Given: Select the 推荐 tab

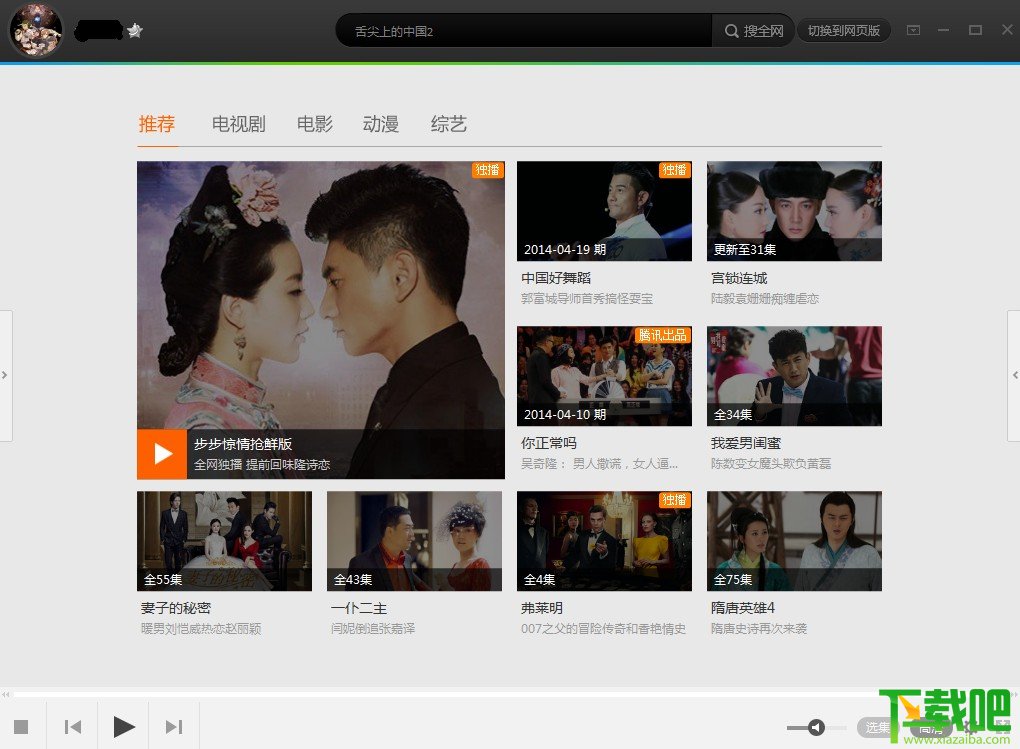Looking at the screenshot, I should (157, 124).
